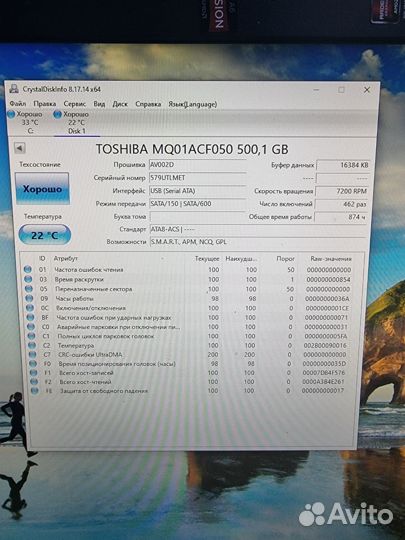Image resolution: width=405 pixels, height=540 pixels.
Task: Select the CRC-ошибки UltraDMA attribute text
Action: tap(90, 354)
